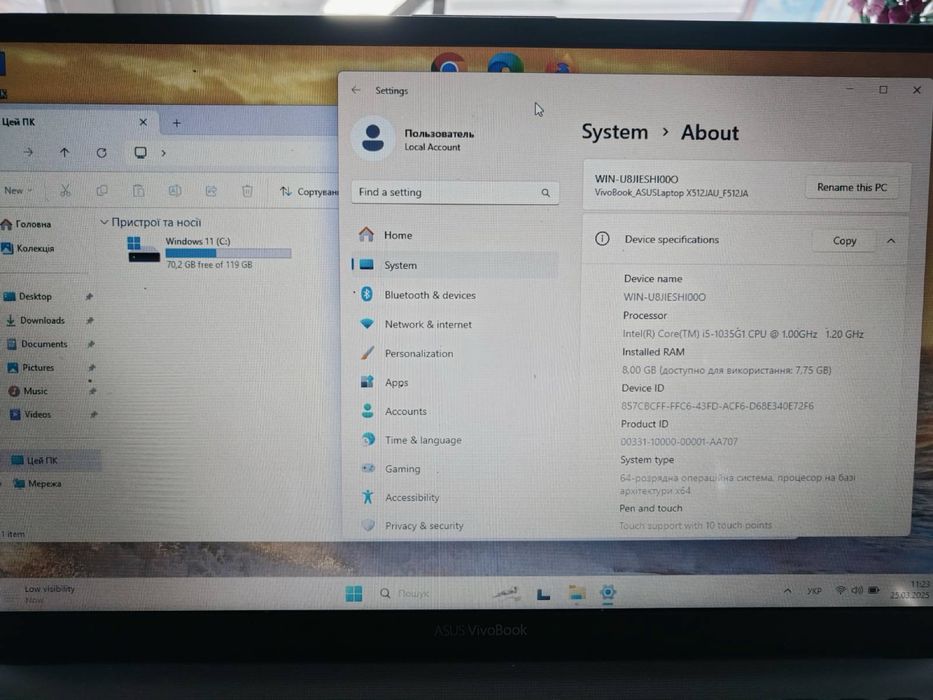Viewport: 933px width, 700px height.
Task: Click the System breadcrumb link
Action: (x=614, y=132)
